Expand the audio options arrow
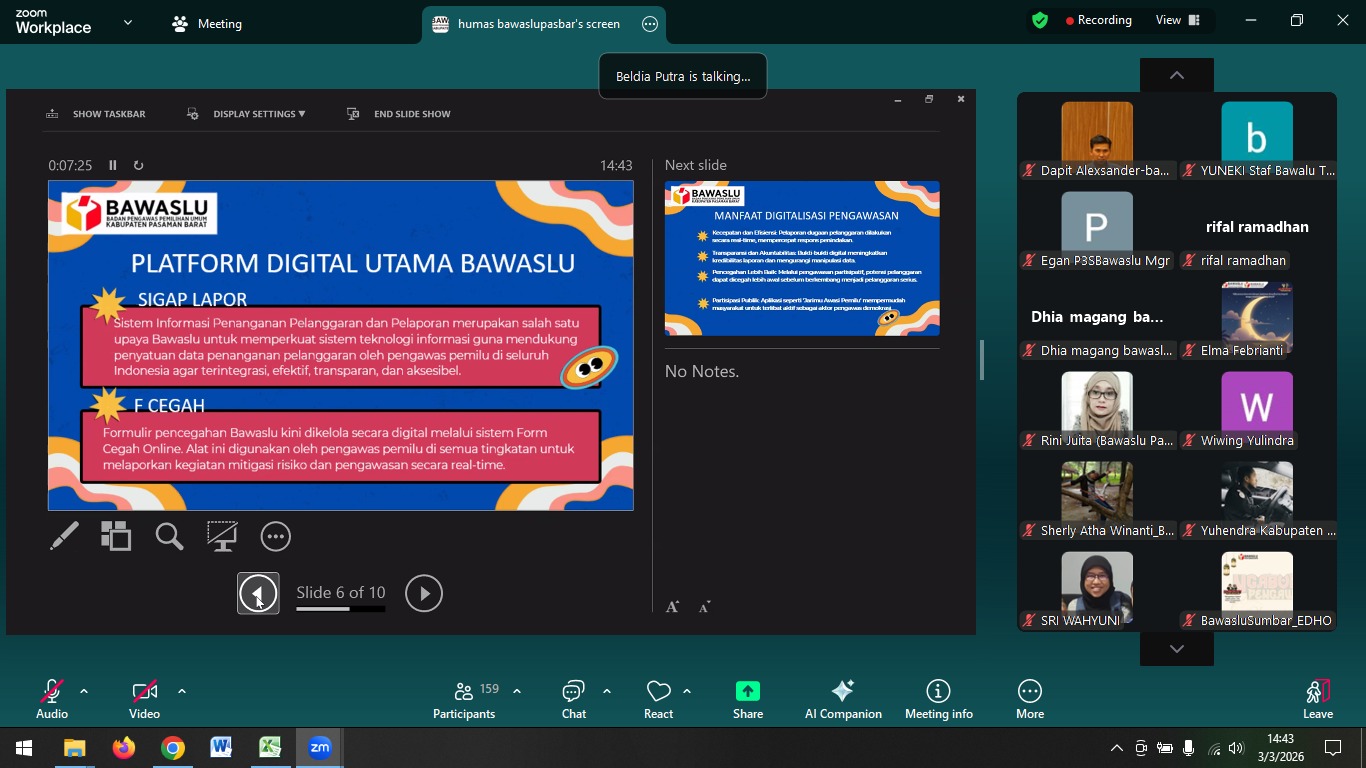 tap(84, 691)
